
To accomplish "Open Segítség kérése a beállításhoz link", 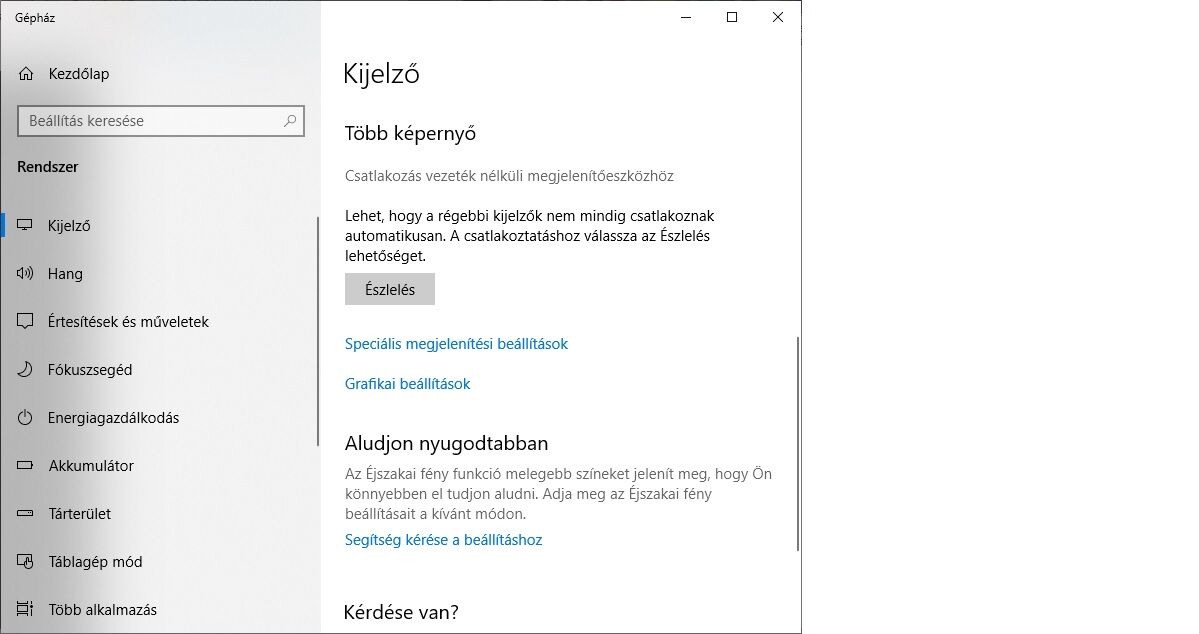I will point(444,540).
